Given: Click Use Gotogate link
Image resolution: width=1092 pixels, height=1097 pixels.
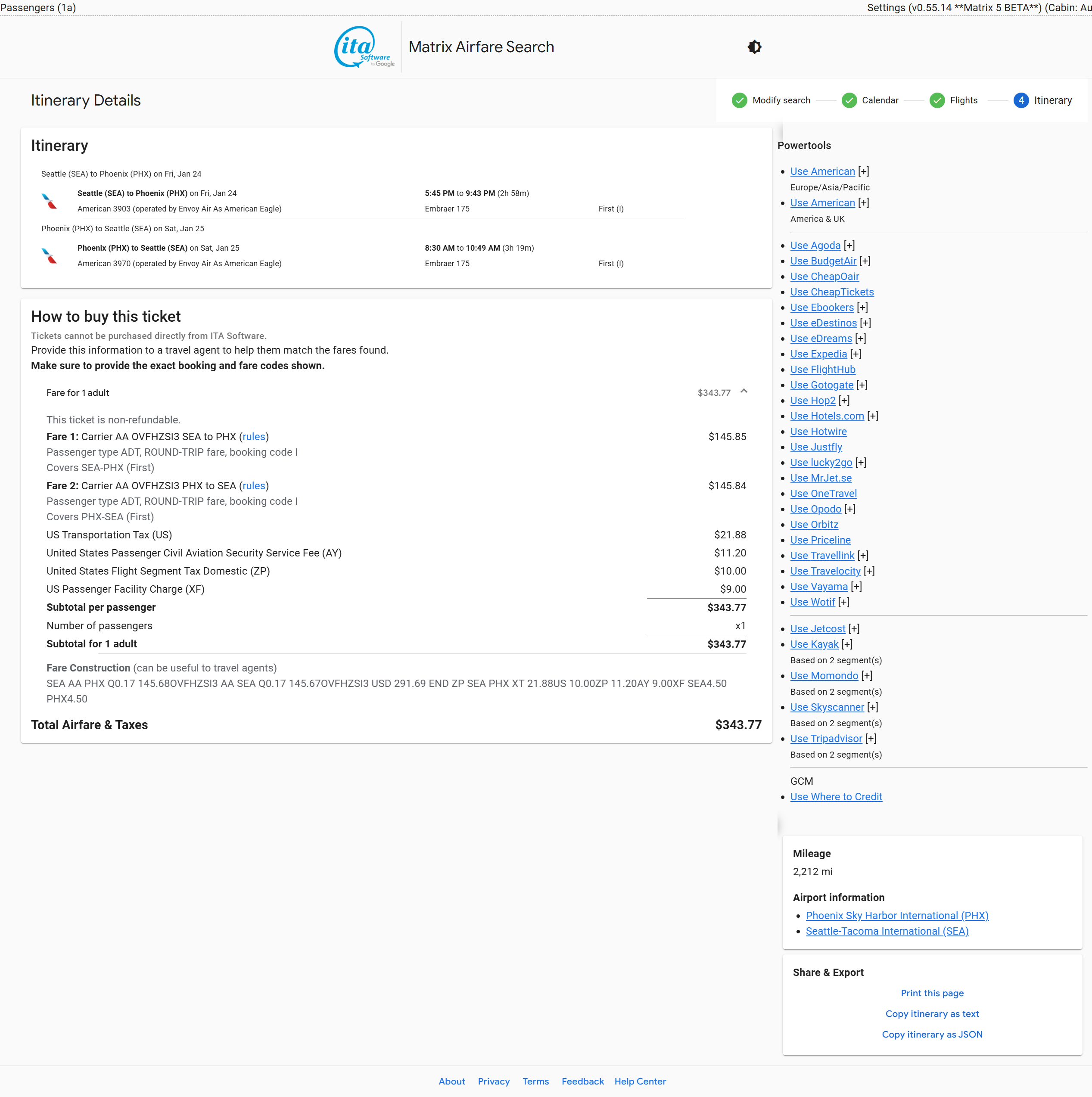Looking at the screenshot, I should pyautogui.click(x=822, y=385).
